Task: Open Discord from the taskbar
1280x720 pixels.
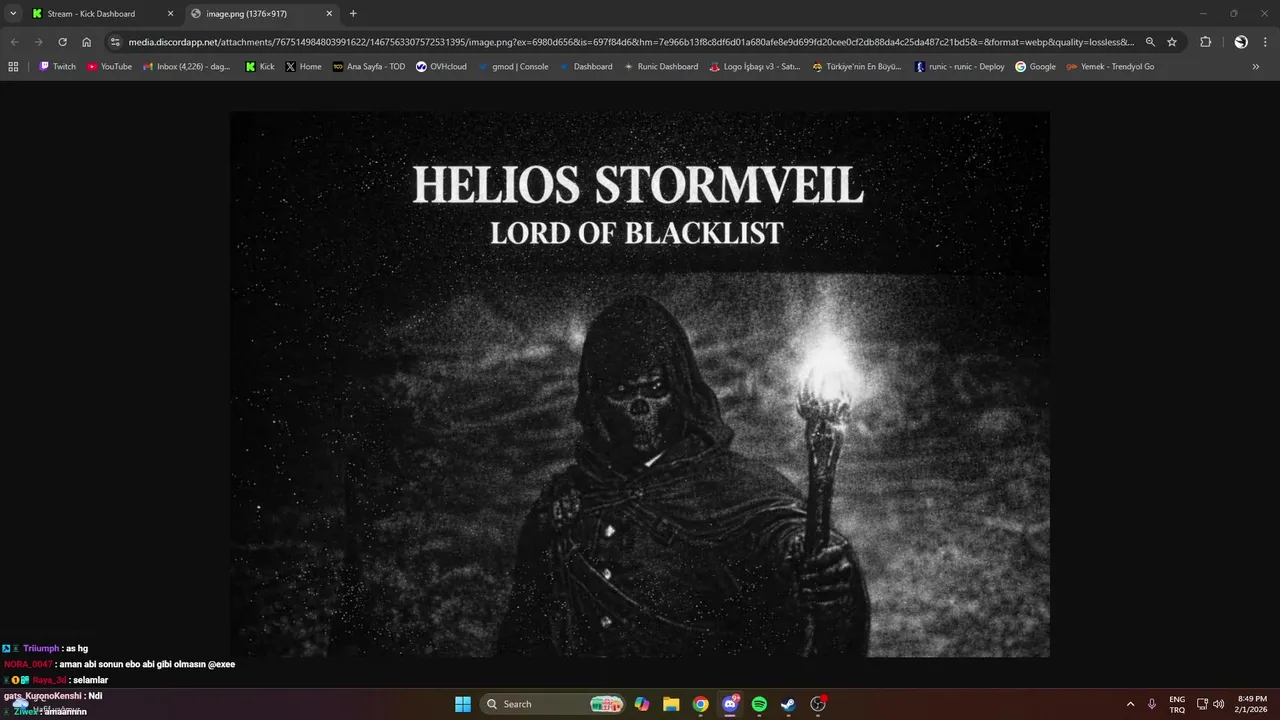Action: coord(730,704)
